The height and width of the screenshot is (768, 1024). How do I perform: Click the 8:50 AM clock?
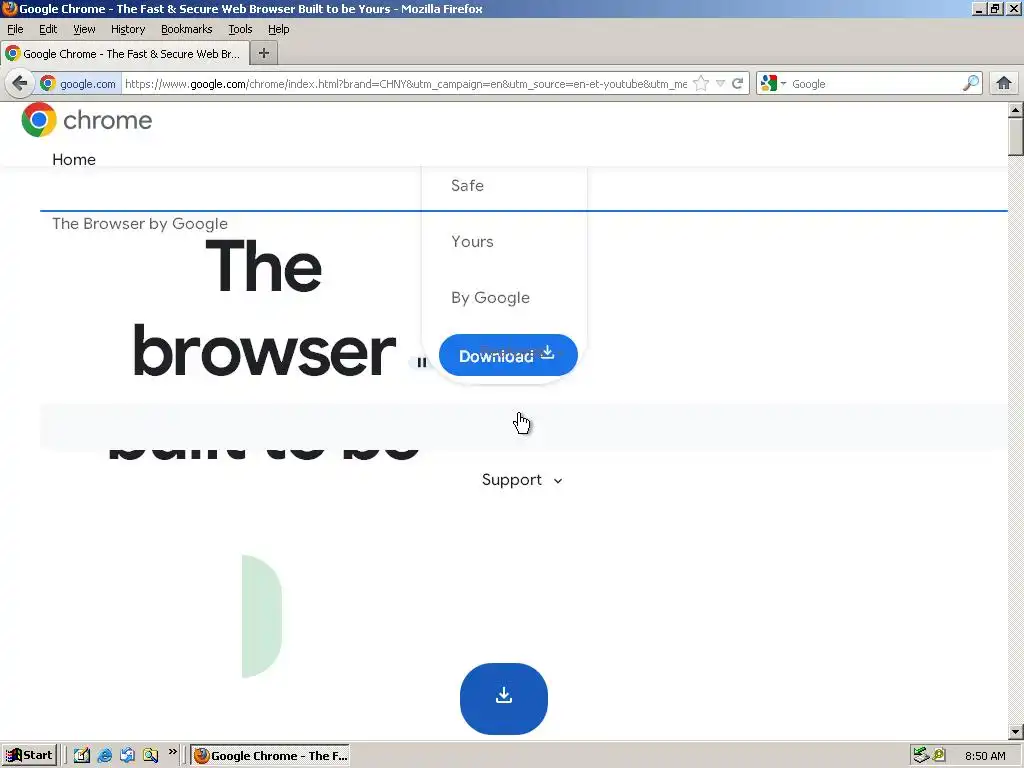click(x=985, y=756)
